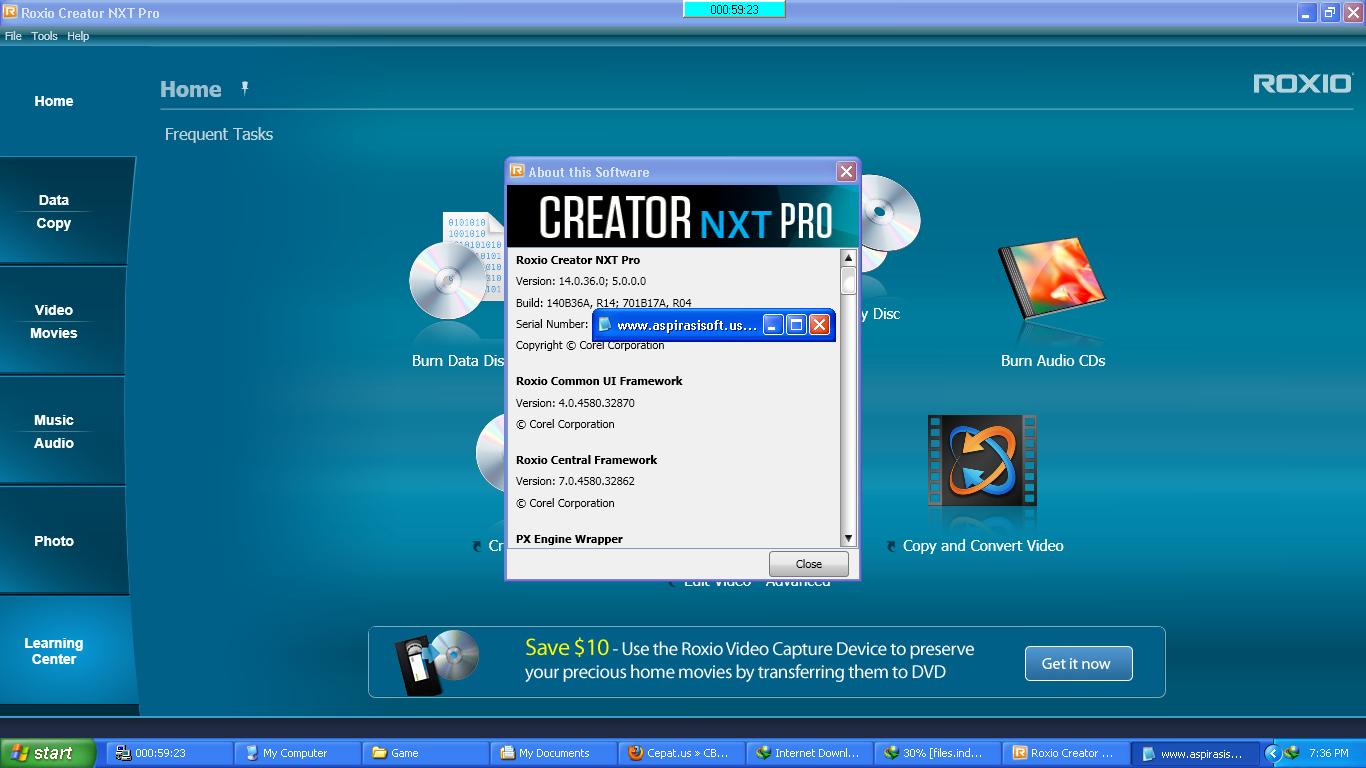Click the scrollbar thumb in About dialog
This screenshot has width=1366, height=768.
coord(848,280)
